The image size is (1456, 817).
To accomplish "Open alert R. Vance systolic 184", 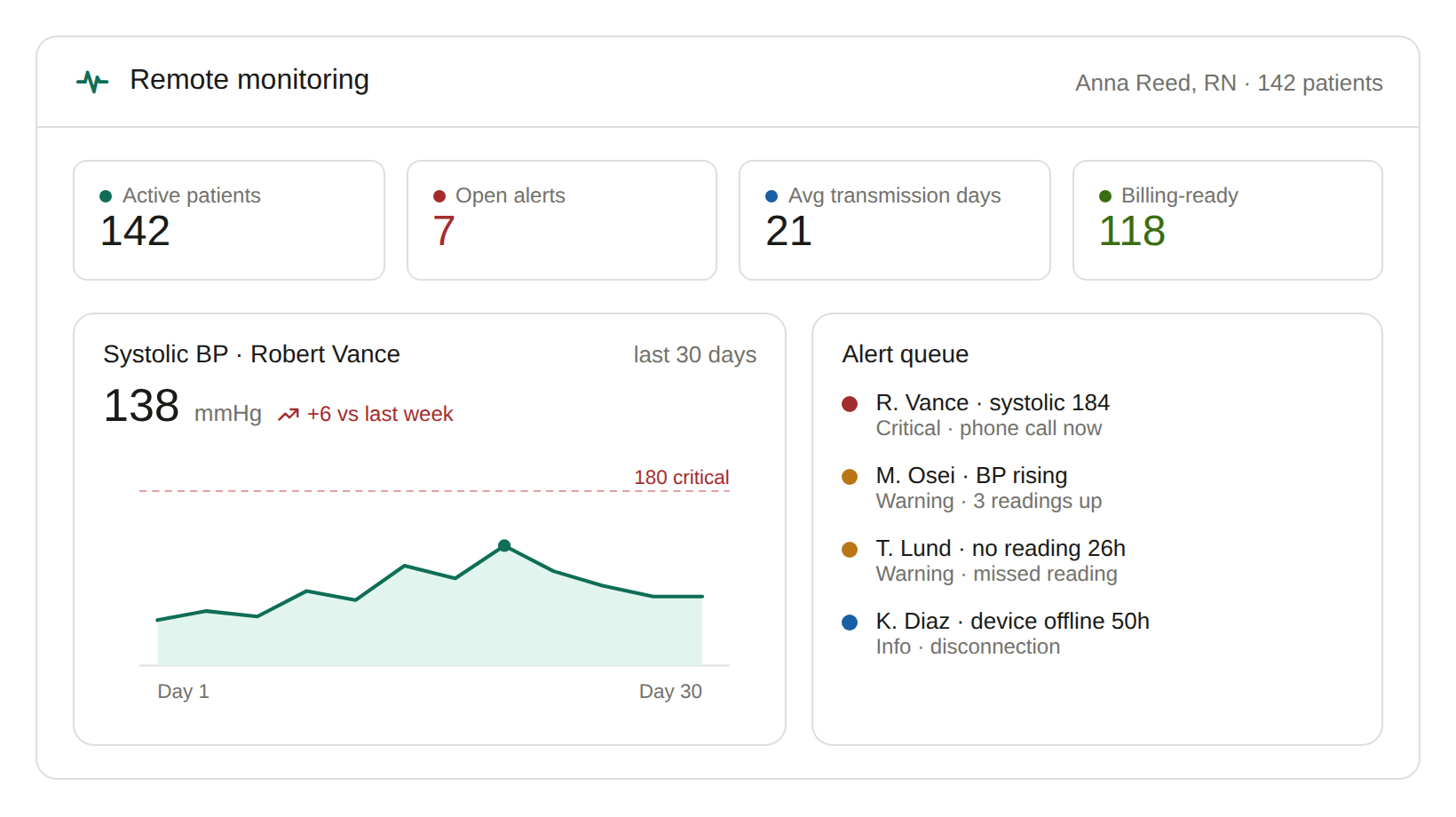I will tap(1097, 416).
